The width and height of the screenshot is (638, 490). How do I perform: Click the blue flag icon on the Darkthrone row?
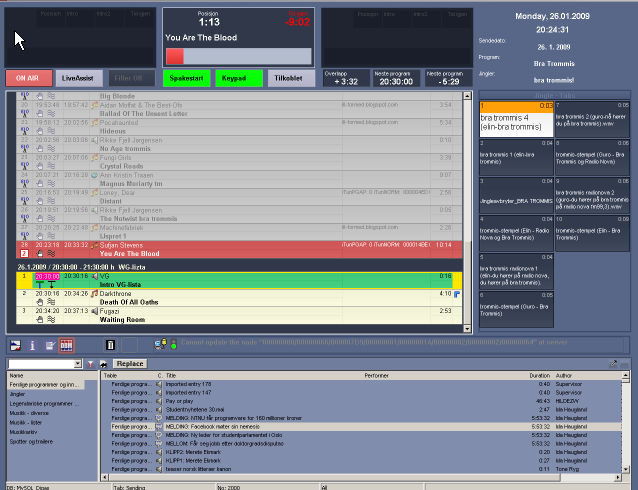(457, 294)
